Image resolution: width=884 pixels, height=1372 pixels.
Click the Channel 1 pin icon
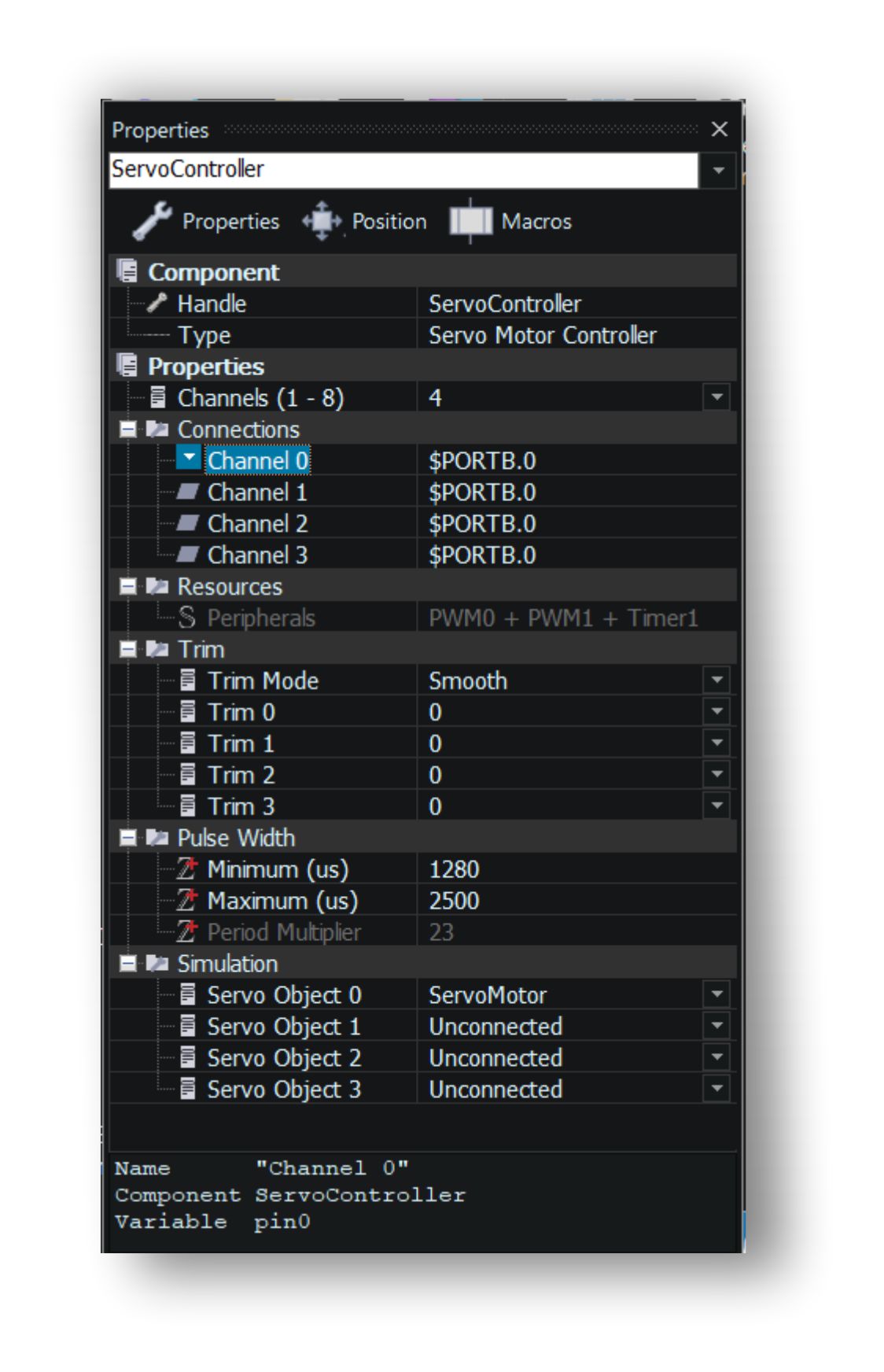pyautogui.click(x=187, y=492)
